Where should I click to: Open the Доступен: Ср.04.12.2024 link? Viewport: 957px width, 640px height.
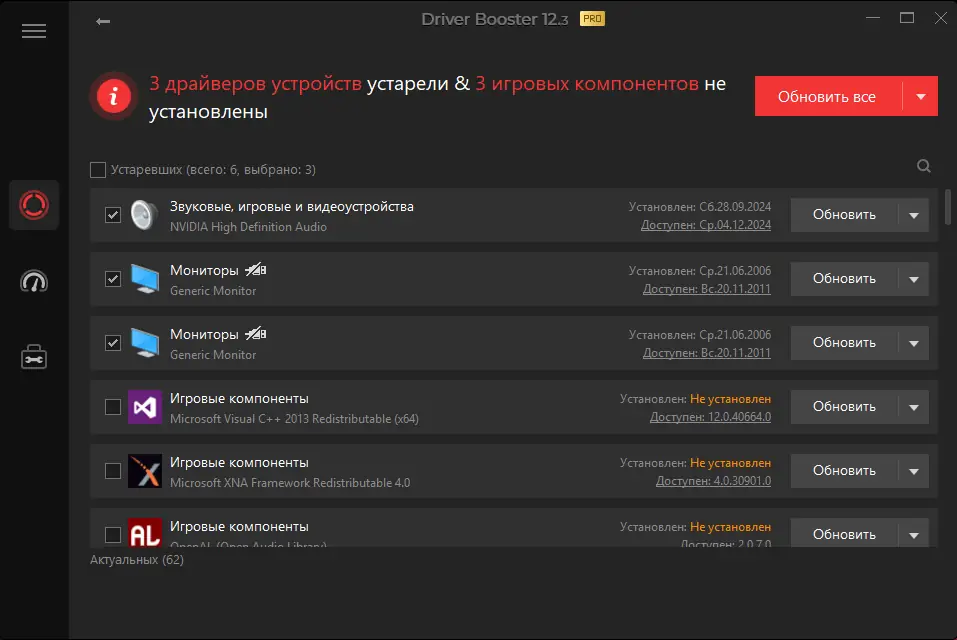pyautogui.click(x=706, y=225)
